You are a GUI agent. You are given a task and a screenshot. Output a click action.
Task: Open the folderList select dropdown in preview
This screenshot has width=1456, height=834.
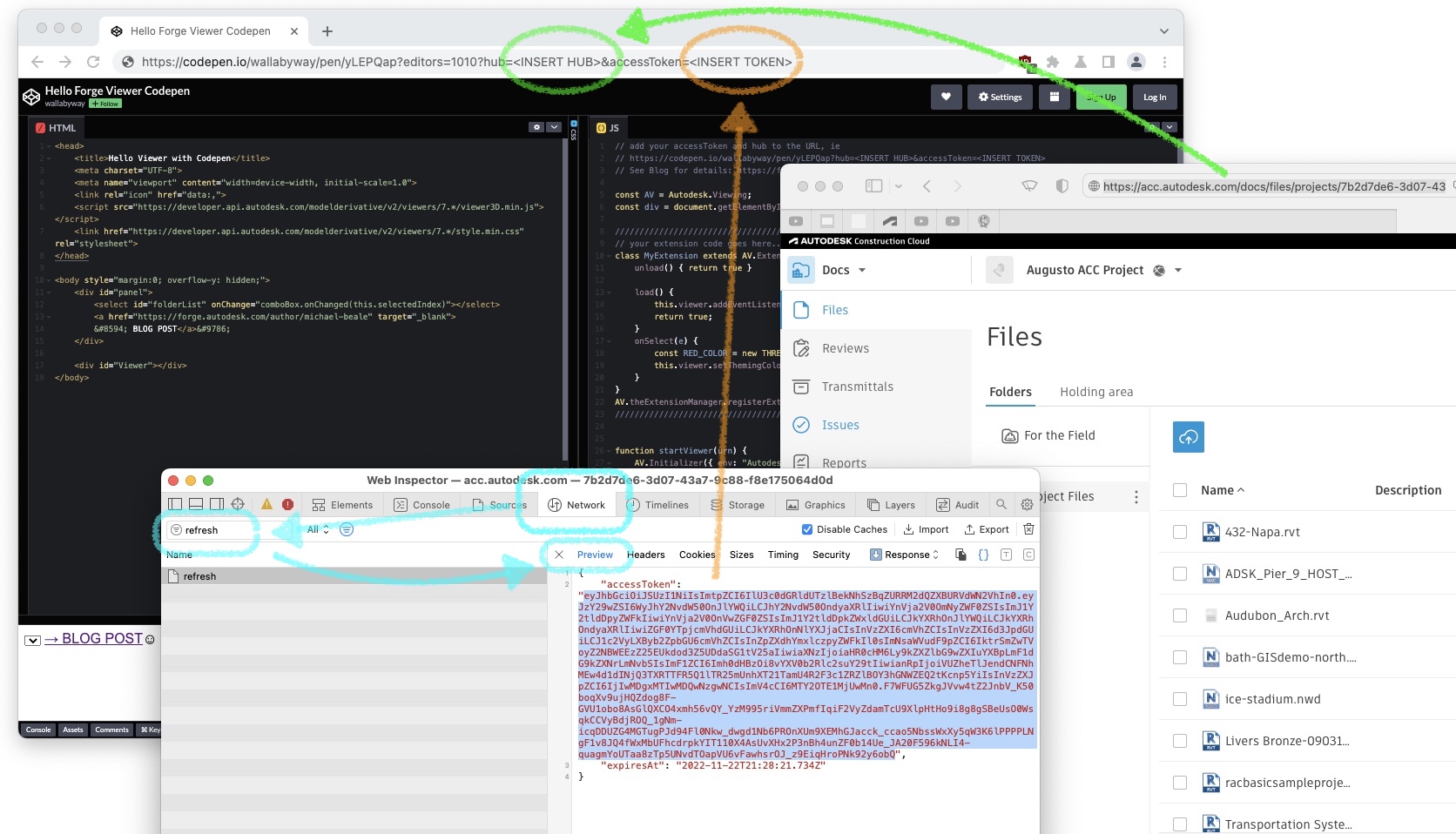coord(32,640)
